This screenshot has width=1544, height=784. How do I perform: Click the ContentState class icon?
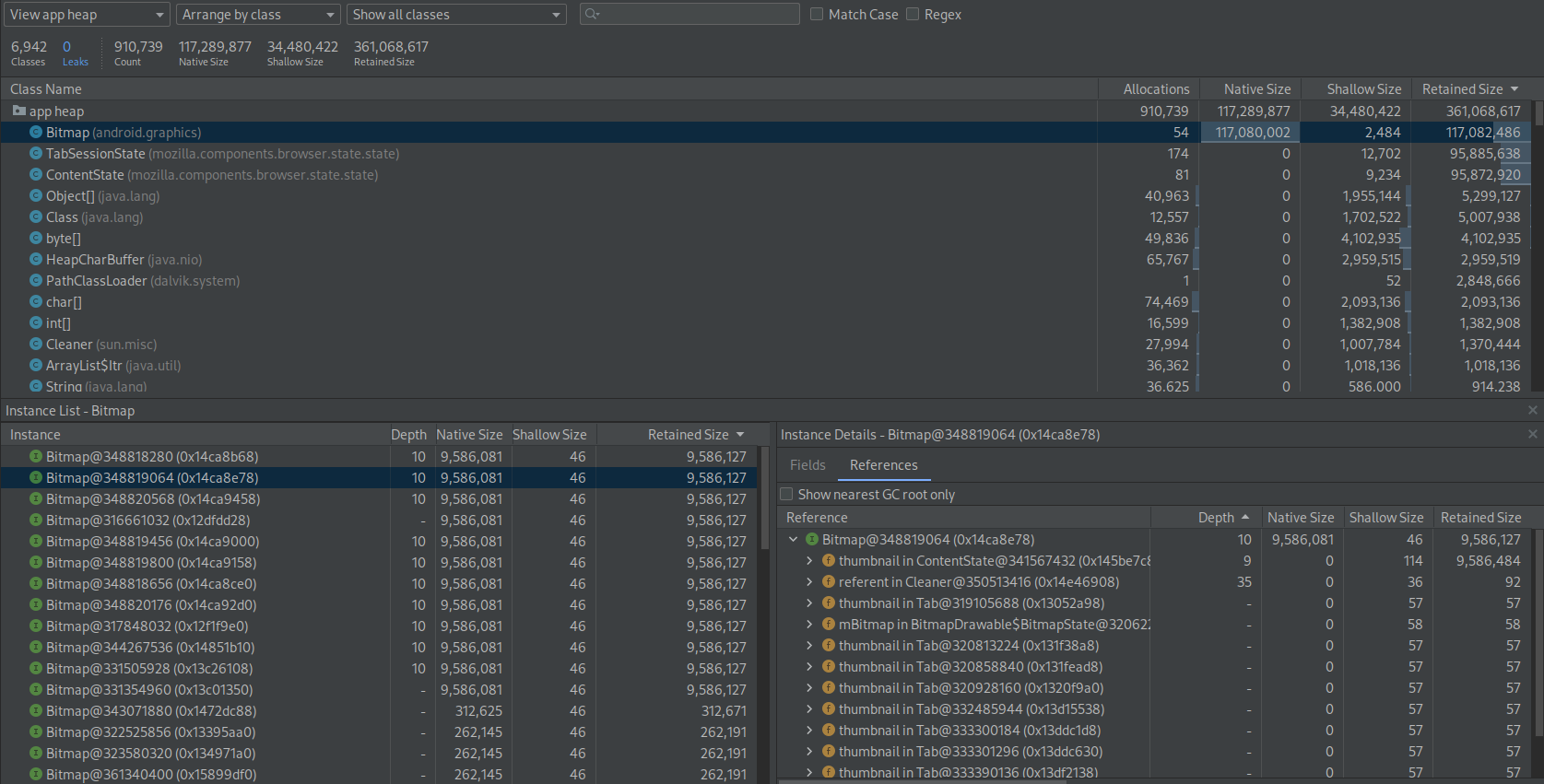[x=36, y=174]
